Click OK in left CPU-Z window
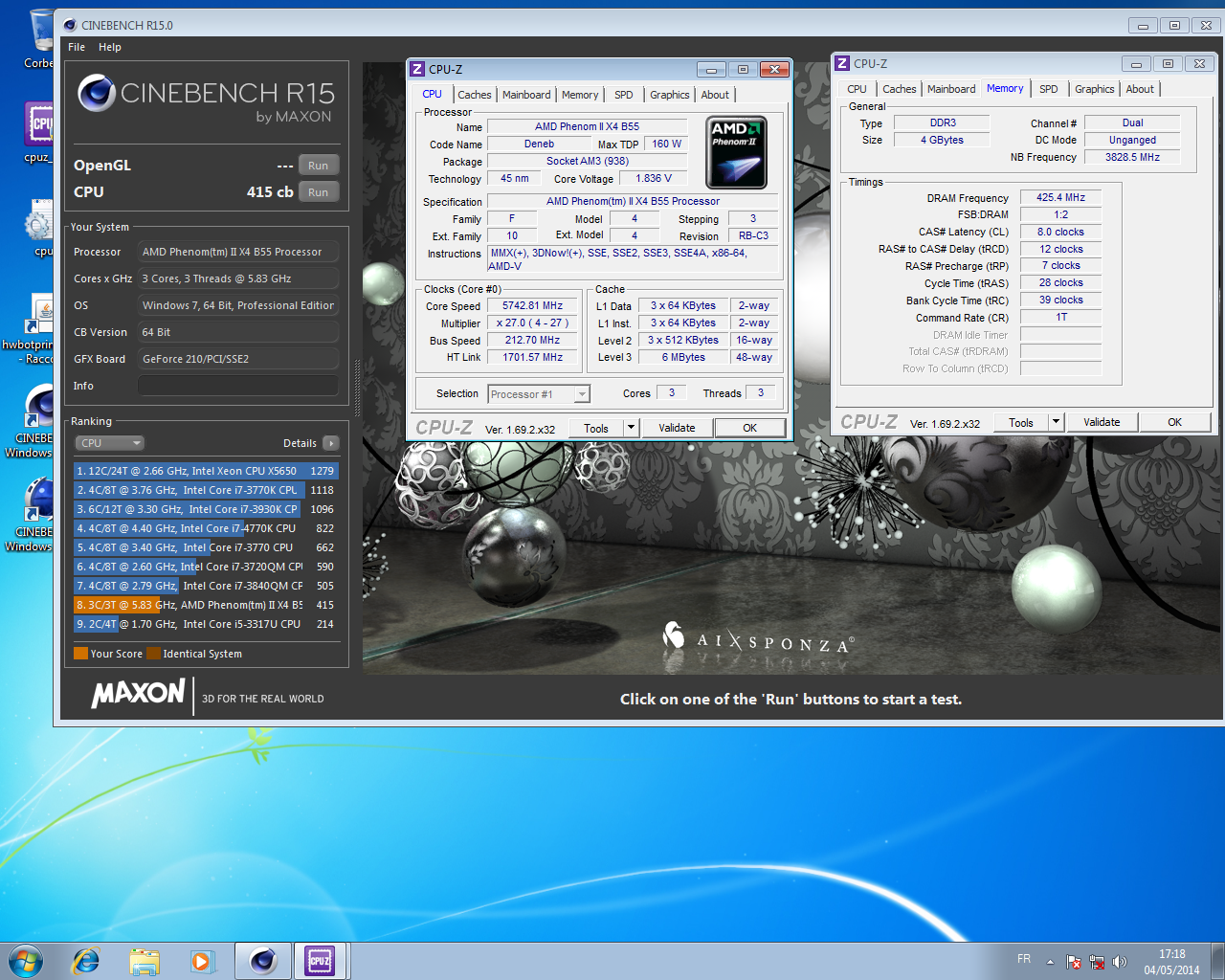Screen dimensions: 1225x980 (x=750, y=428)
